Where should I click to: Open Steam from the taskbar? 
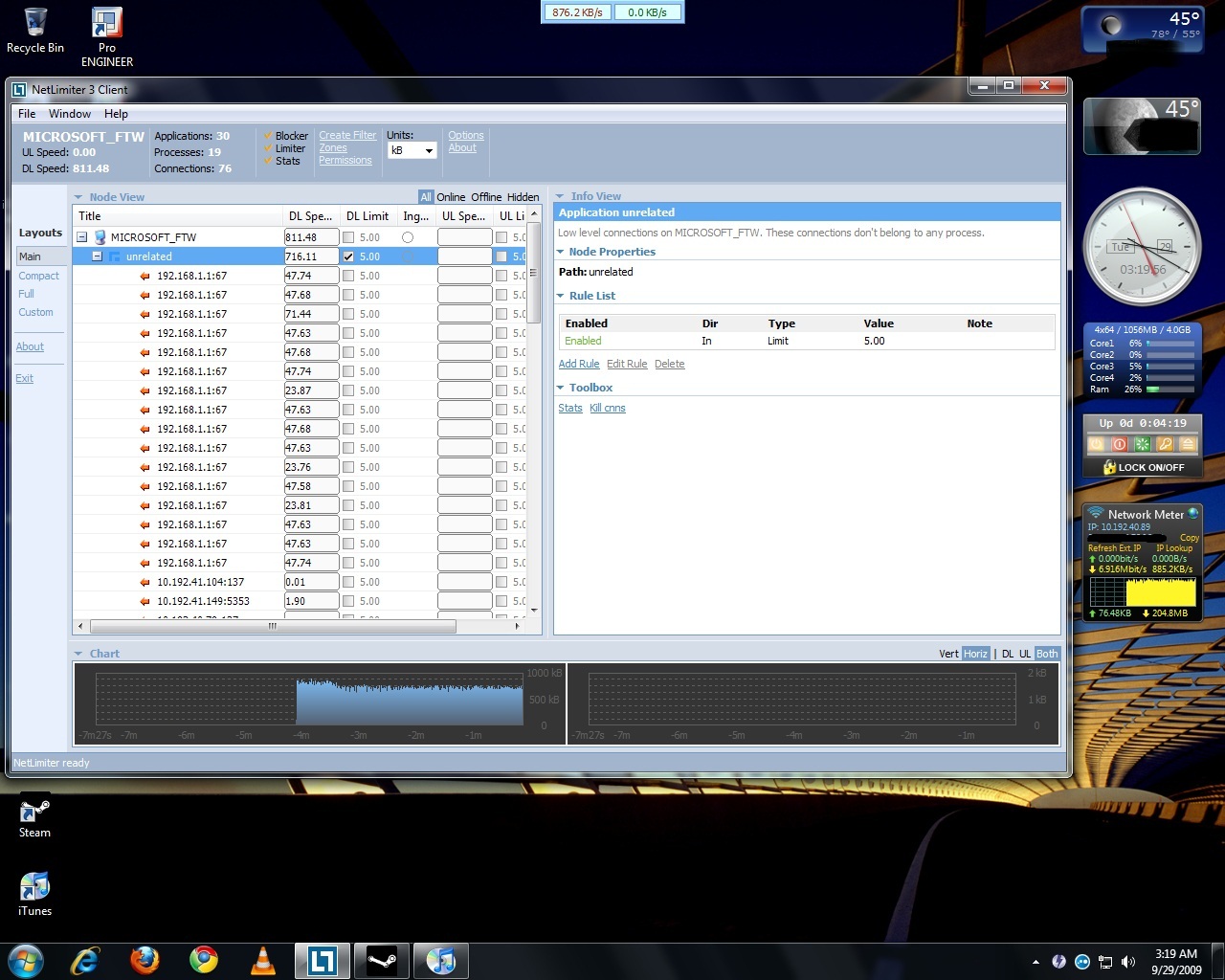pyautogui.click(x=382, y=960)
